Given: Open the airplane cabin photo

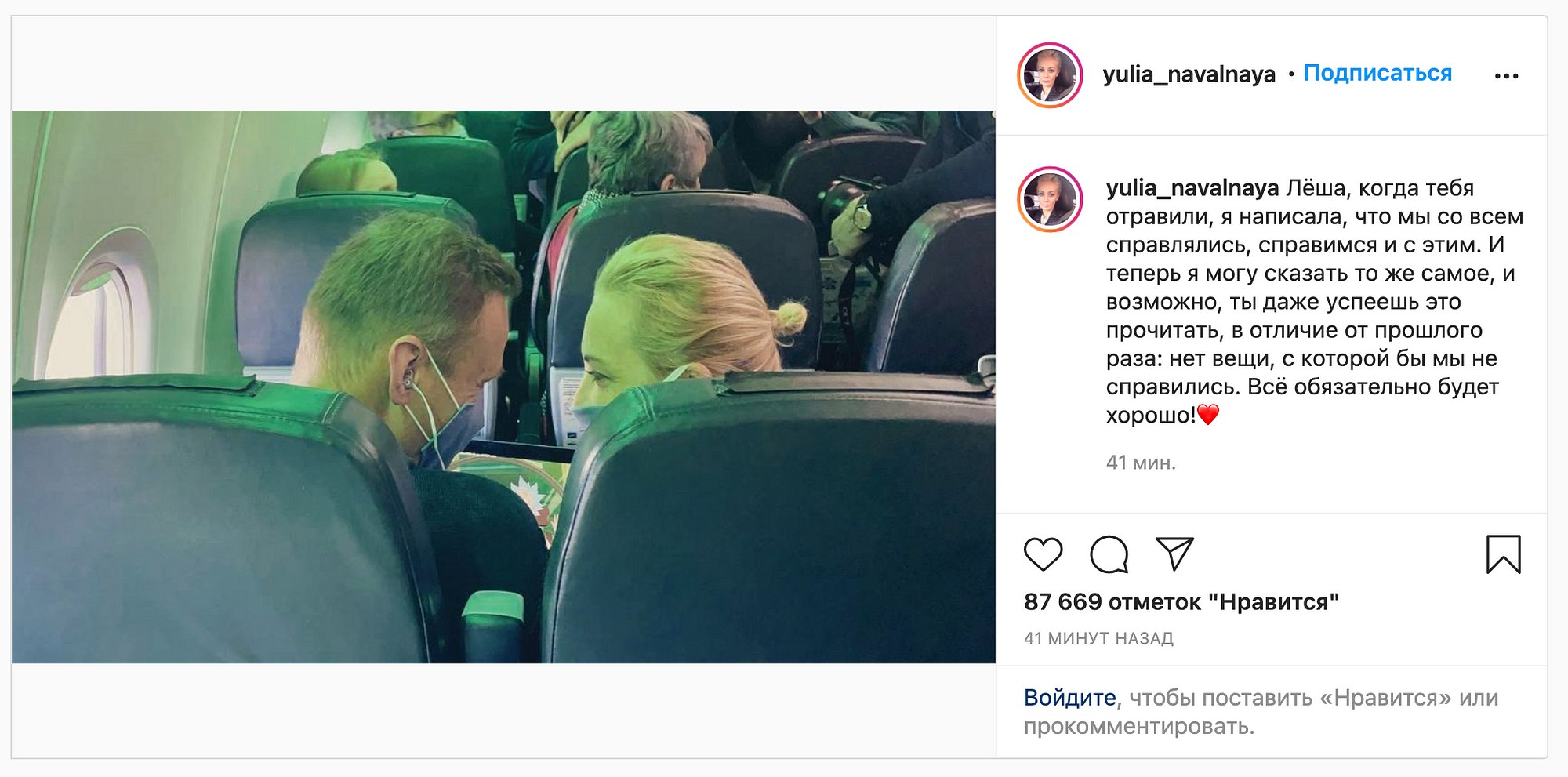Looking at the screenshot, I should point(503,387).
